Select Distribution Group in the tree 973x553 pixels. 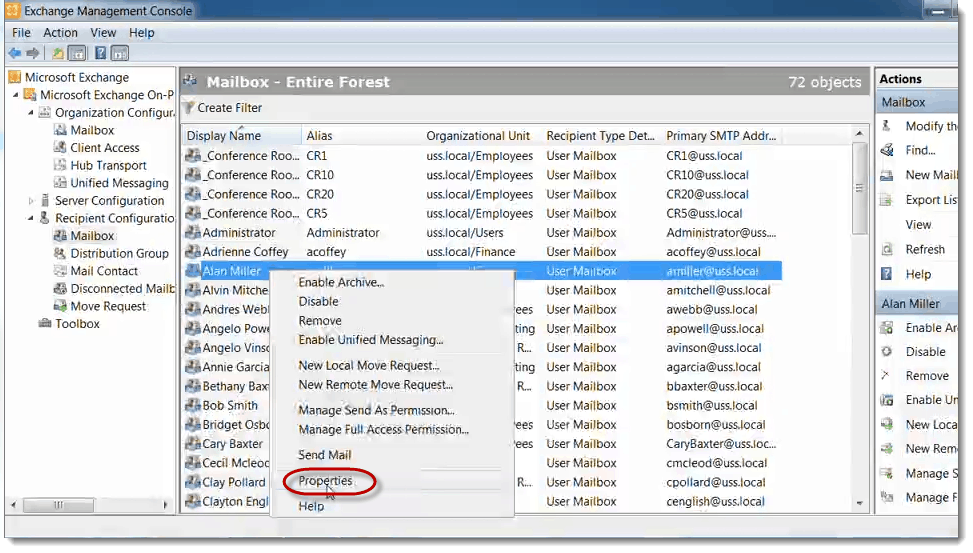click(x=119, y=253)
